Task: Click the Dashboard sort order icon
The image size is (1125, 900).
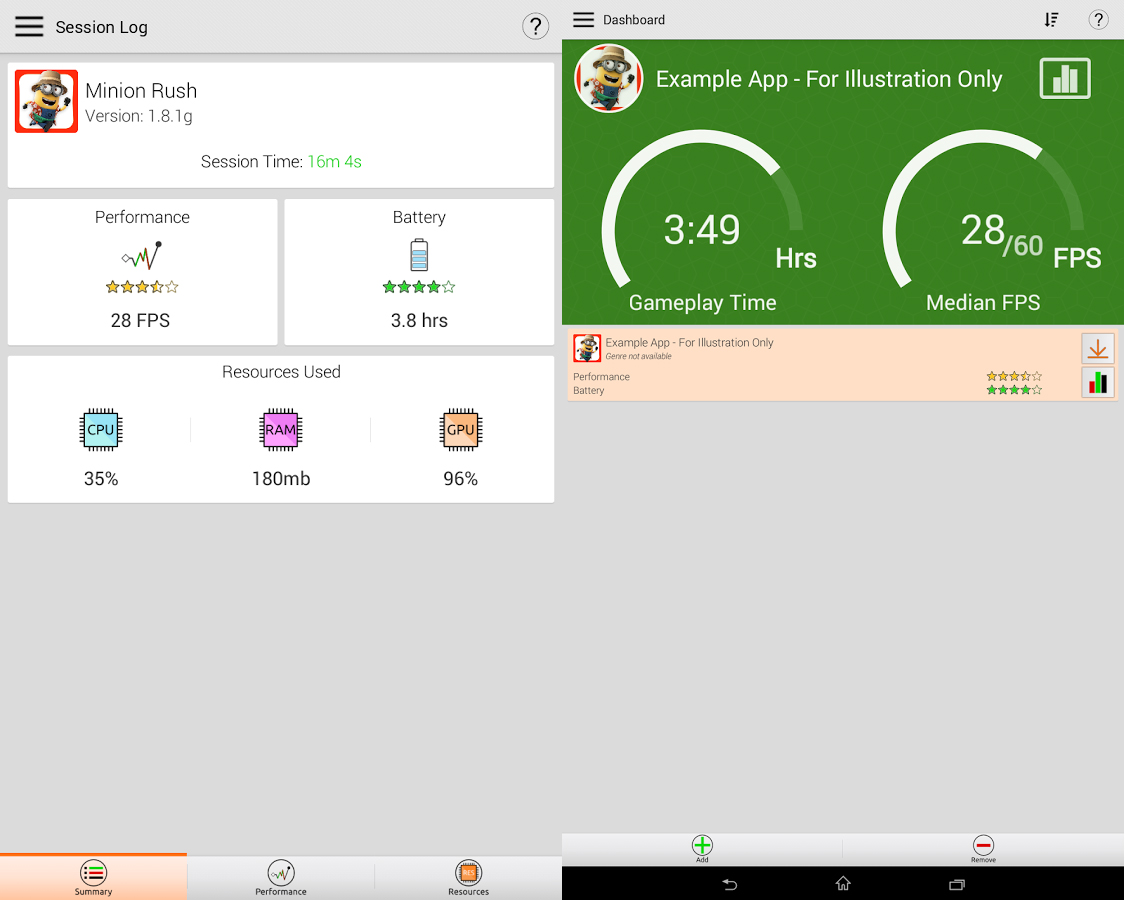Action: click(x=1051, y=20)
